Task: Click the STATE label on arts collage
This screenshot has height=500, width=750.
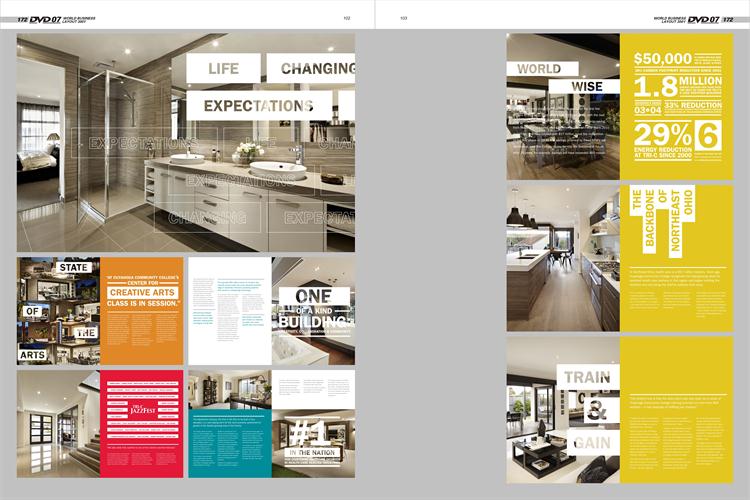Action: coord(76,268)
